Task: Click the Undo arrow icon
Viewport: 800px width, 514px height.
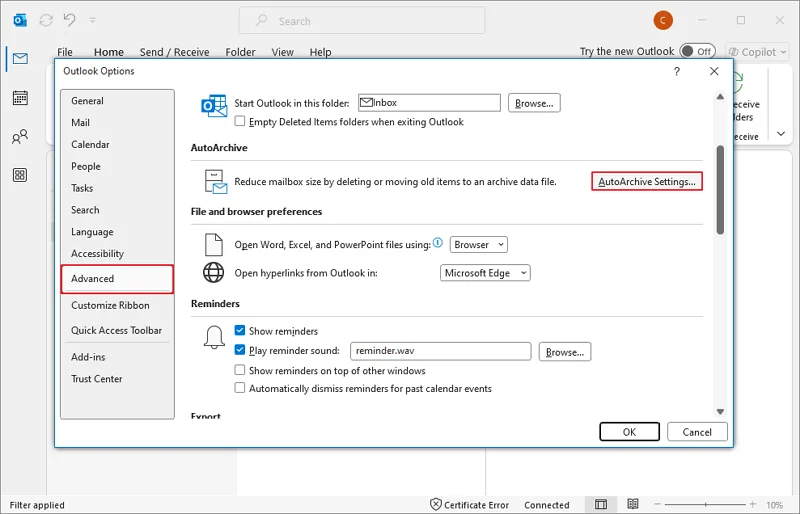Action: pos(70,20)
